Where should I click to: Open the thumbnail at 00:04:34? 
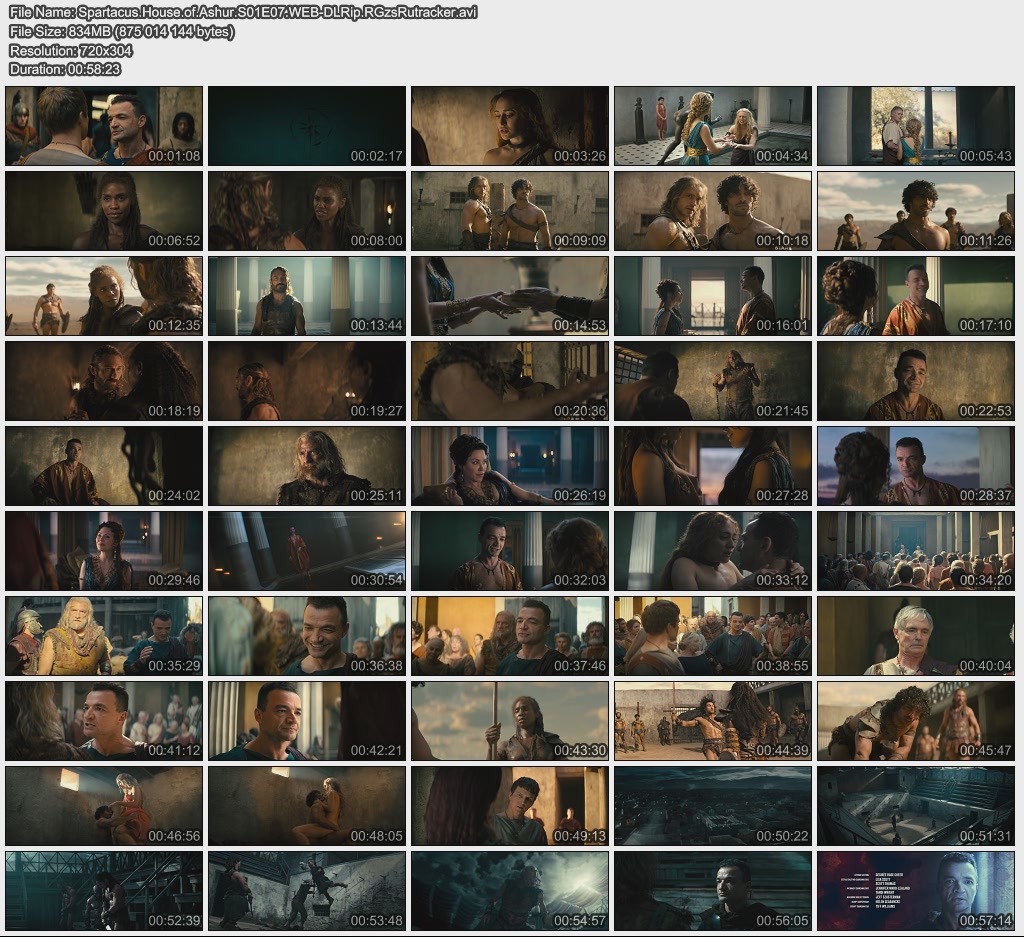(x=713, y=126)
